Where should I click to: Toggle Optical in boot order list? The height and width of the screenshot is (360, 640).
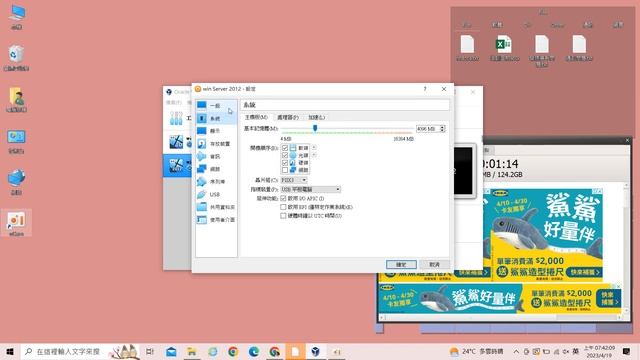click(285, 155)
